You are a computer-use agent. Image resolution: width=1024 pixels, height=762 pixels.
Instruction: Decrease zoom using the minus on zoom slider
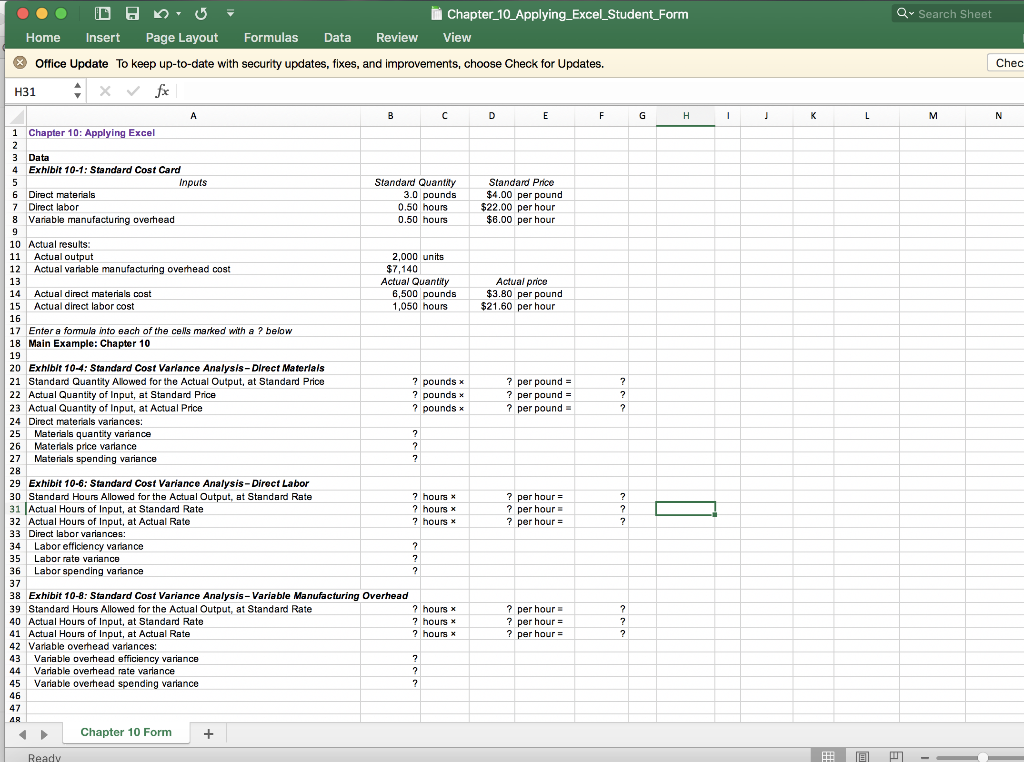coord(925,756)
